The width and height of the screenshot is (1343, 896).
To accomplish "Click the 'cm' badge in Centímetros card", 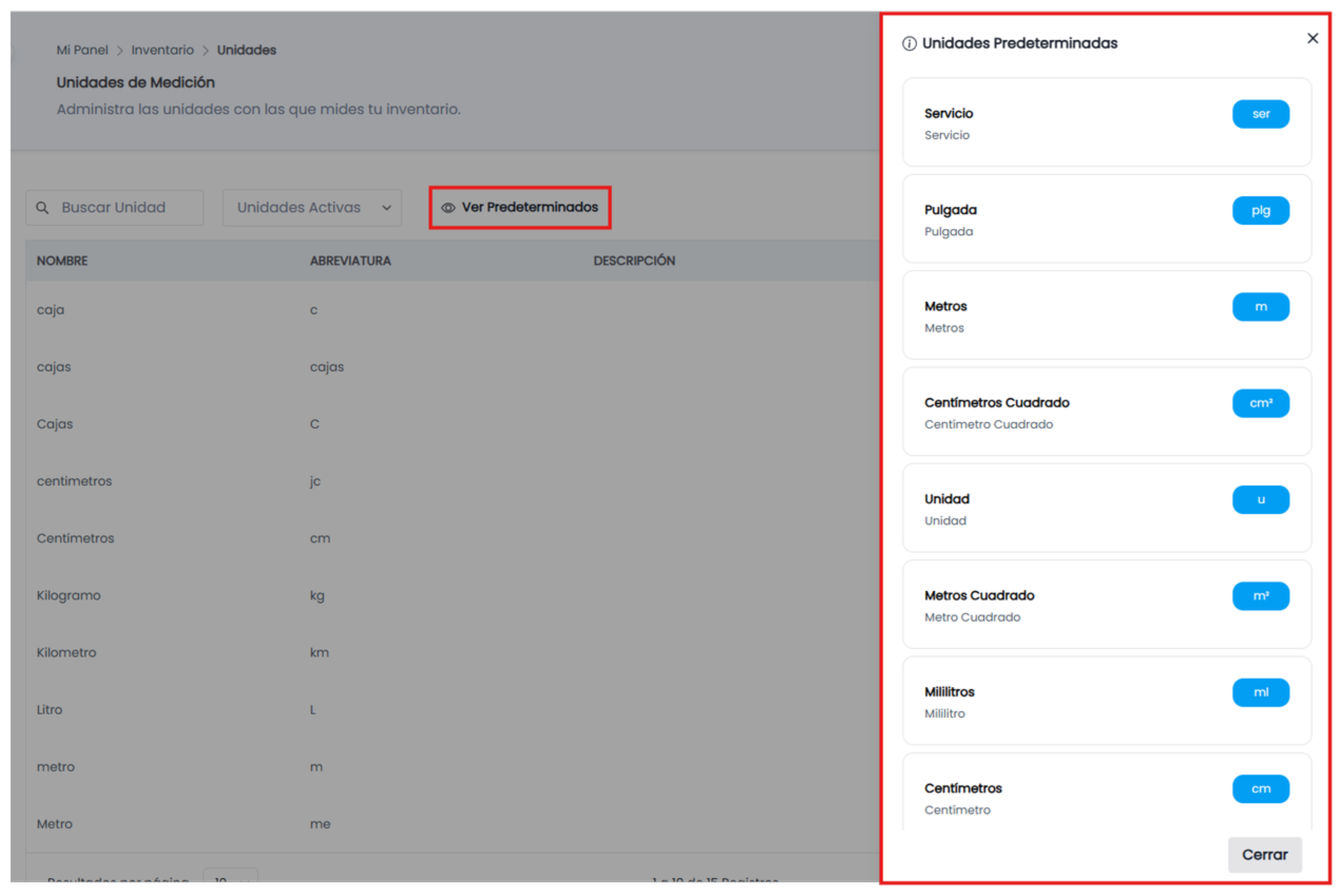I will (x=1260, y=789).
